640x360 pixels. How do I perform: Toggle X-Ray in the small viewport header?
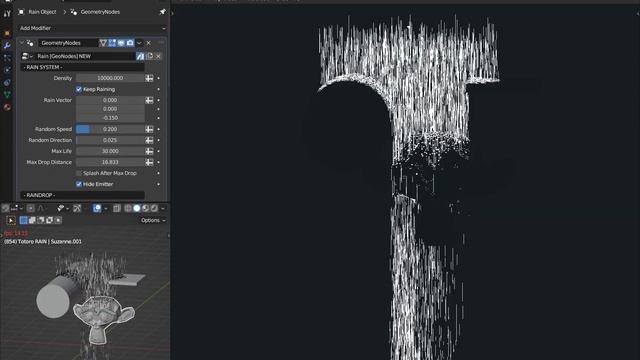[117, 208]
